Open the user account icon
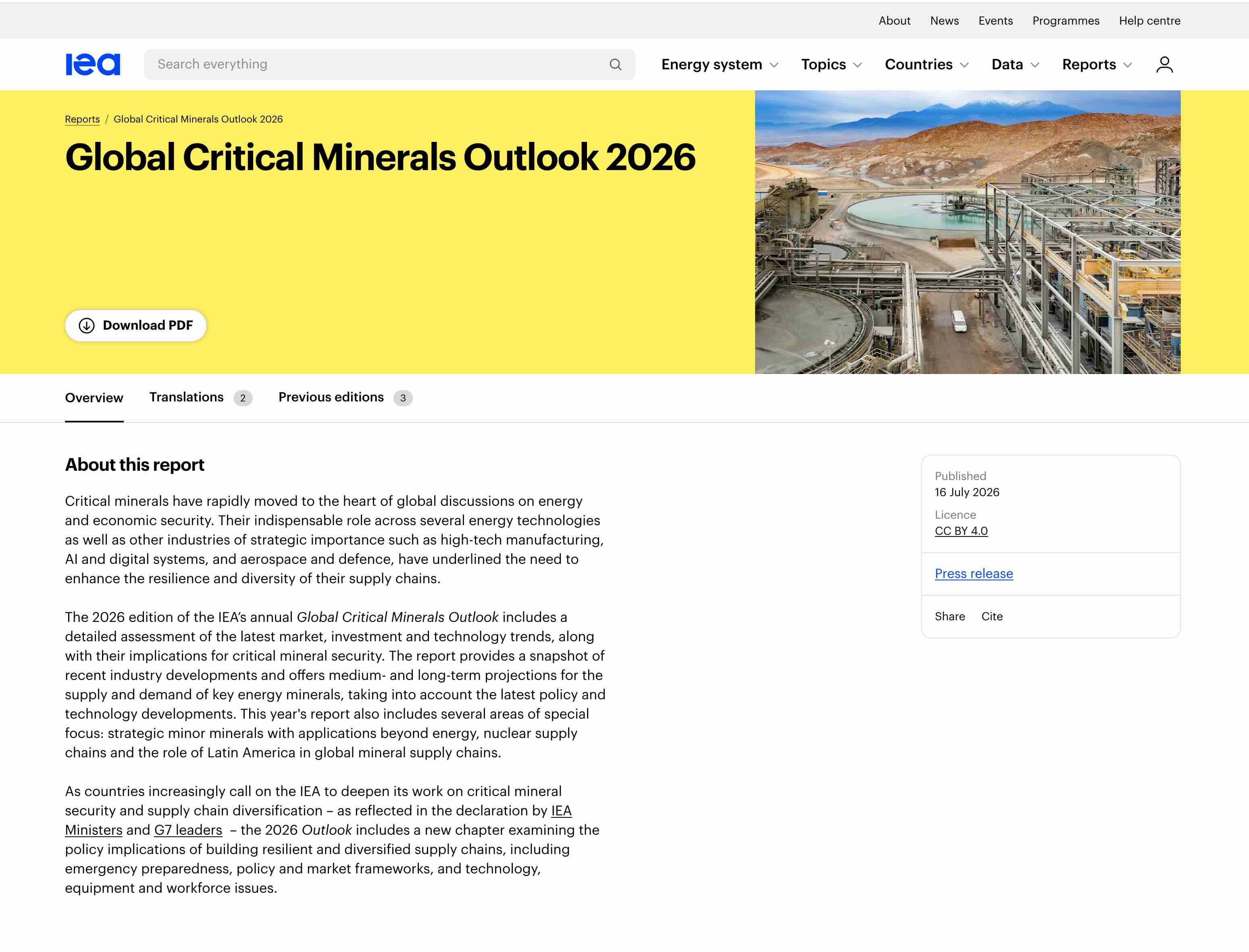This screenshot has height=952, width=1249. (x=1164, y=64)
